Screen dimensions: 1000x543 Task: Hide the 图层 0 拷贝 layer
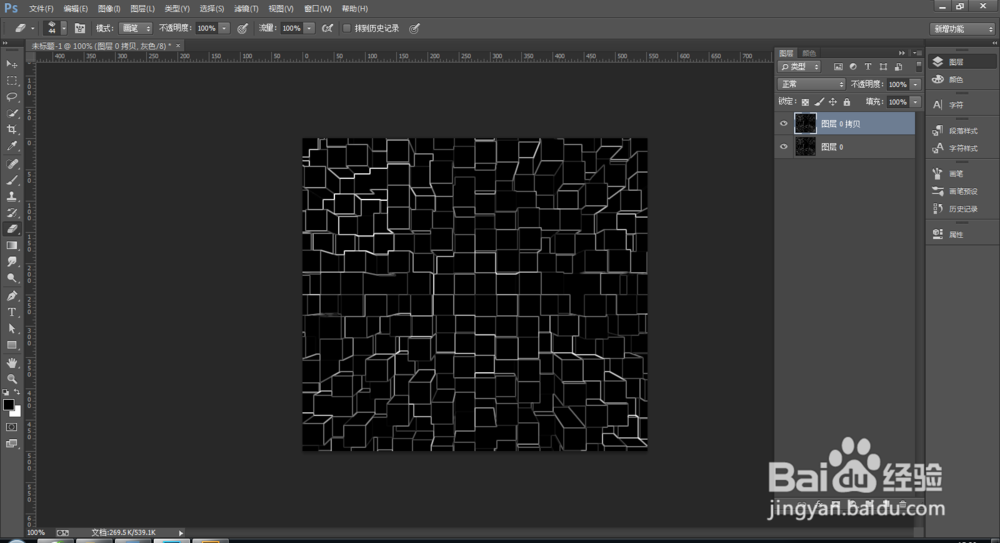784,124
